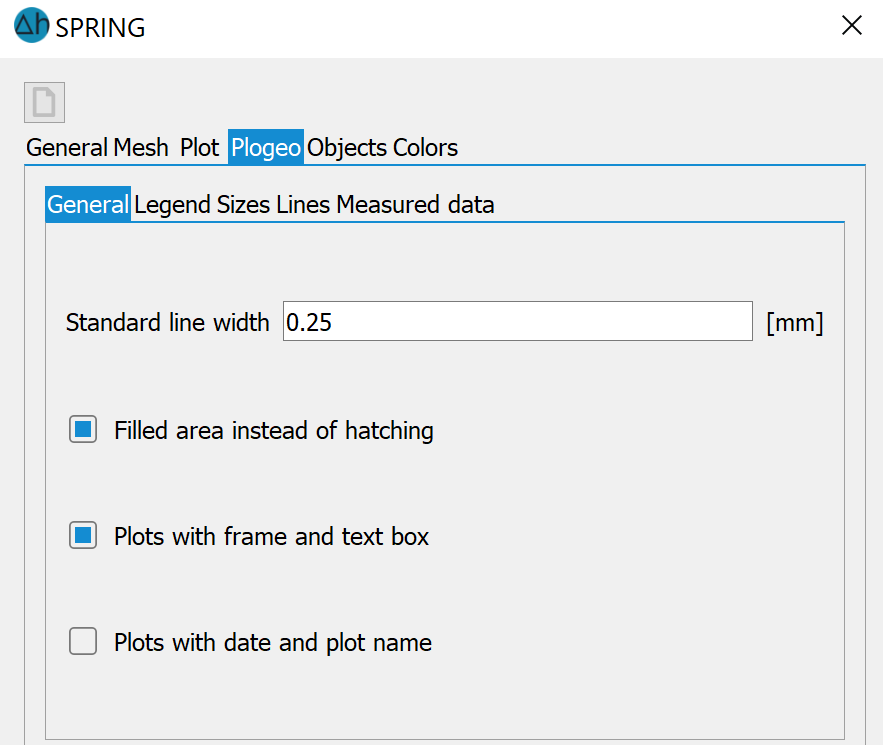The width and height of the screenshot is (883, 745).
Task: Click the Standard line width label
Action: tap(167, 323)
